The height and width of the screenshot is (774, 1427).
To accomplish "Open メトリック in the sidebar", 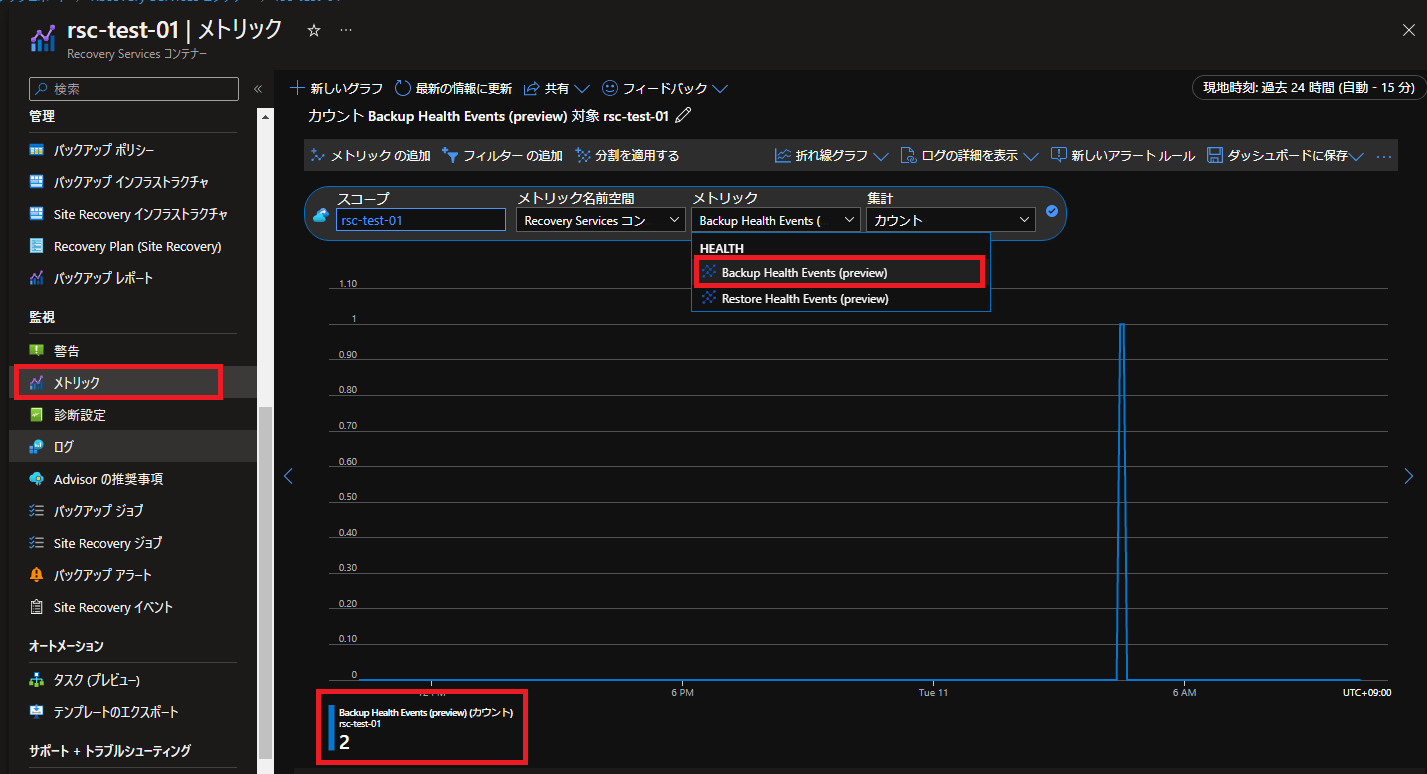I will (x=133, y=383).
